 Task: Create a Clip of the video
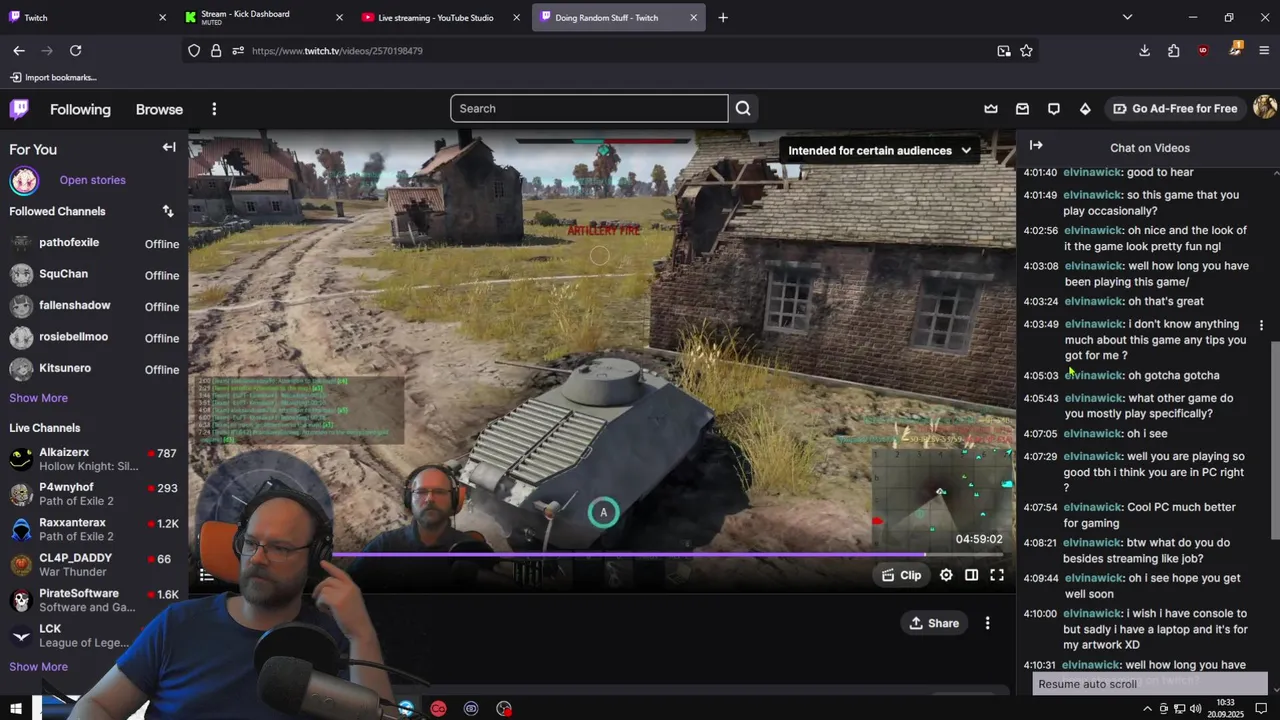(900, 575)
